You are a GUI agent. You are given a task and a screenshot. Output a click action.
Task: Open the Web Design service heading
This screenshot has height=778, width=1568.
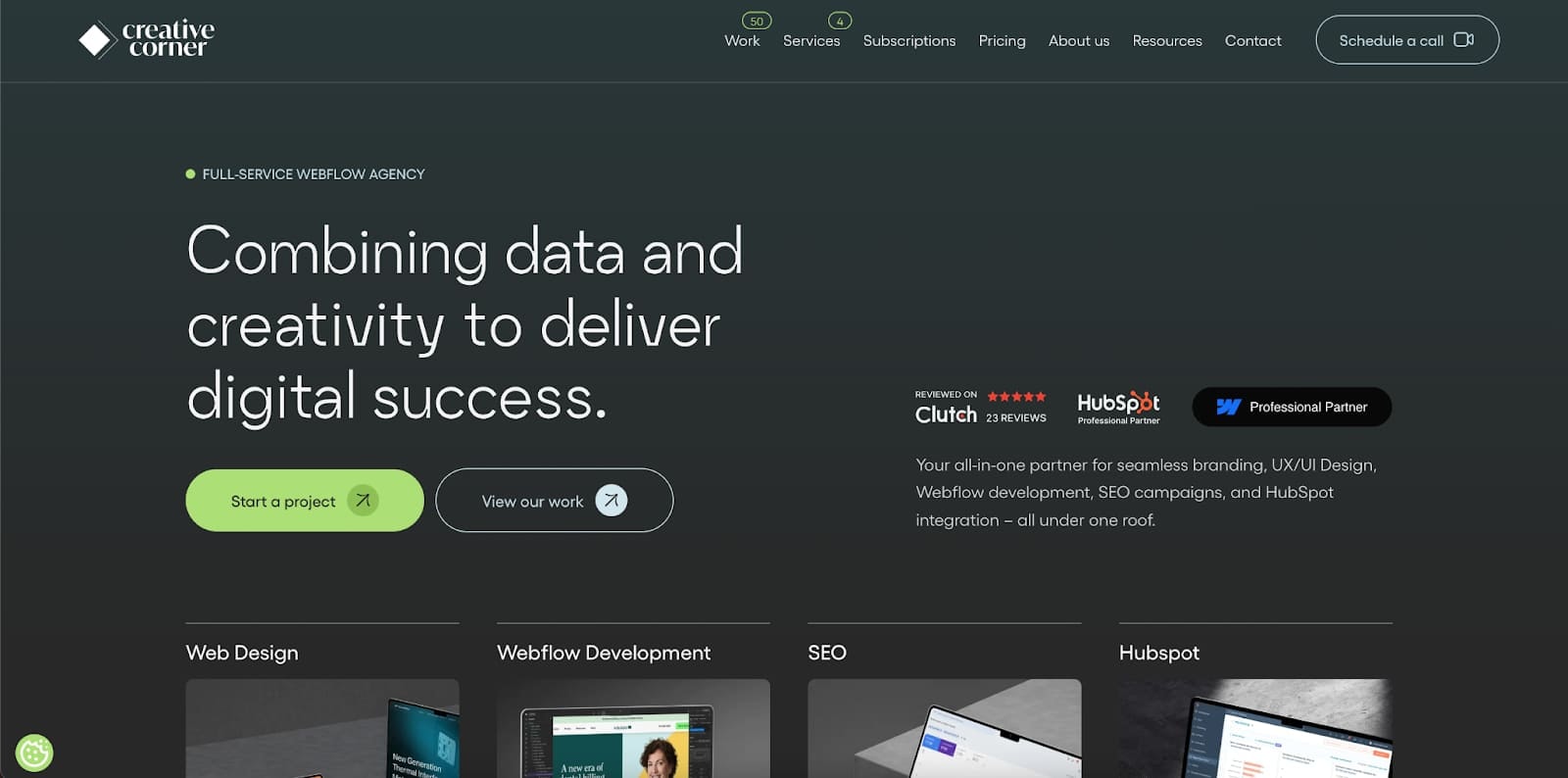pos(242,653)
